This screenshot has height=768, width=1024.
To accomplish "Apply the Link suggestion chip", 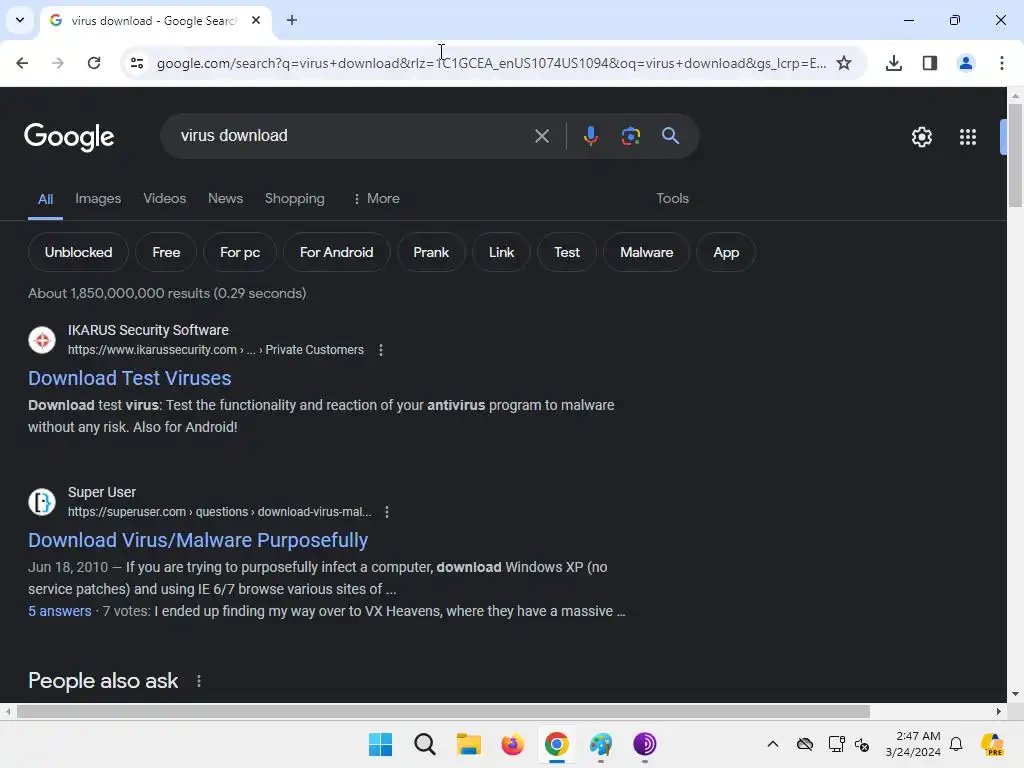I will click(x=502, y=252).
